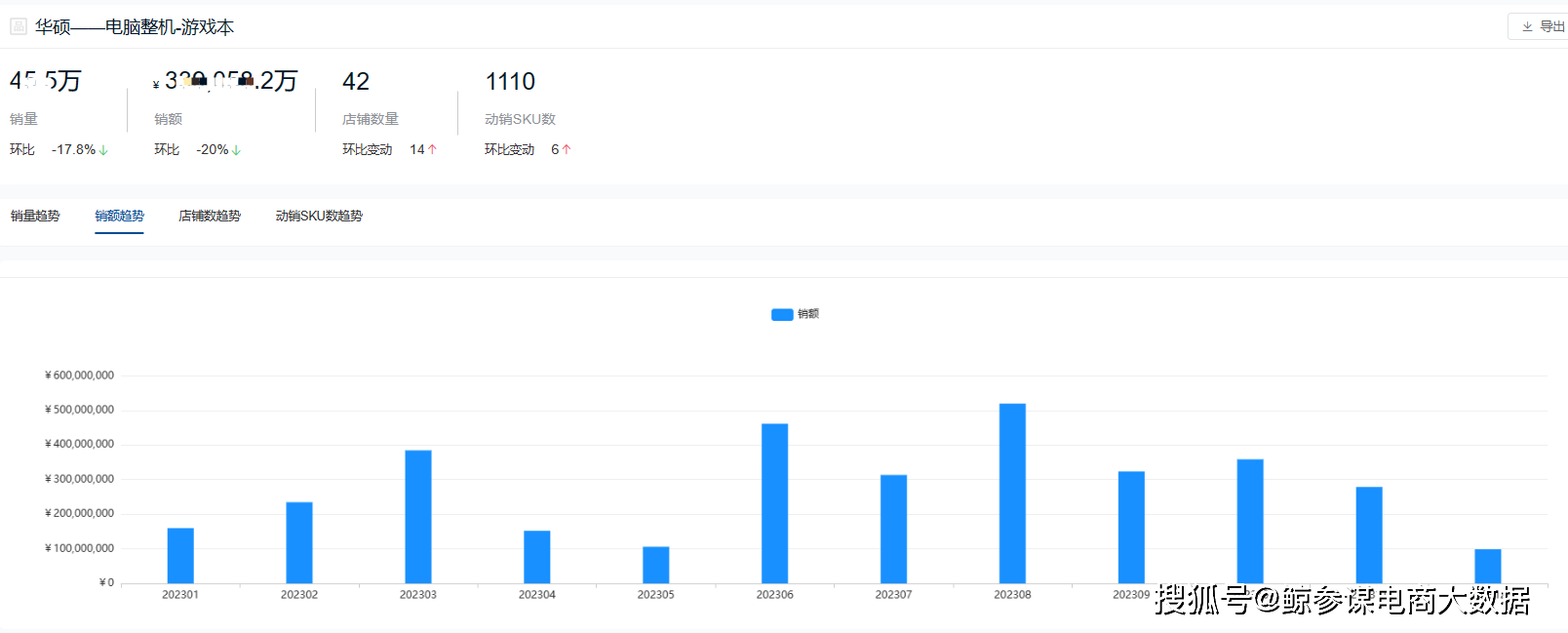Click the store count value 42
The height and width of the screenshot is (633, 1568).
pos(356,81)
